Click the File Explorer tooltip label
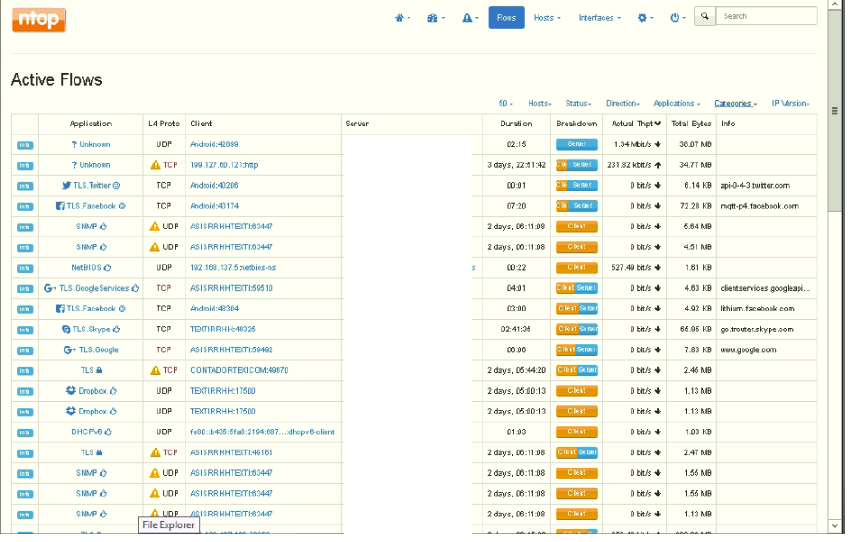The height and width of the screenshot is (542, 849). click(168, 526)
